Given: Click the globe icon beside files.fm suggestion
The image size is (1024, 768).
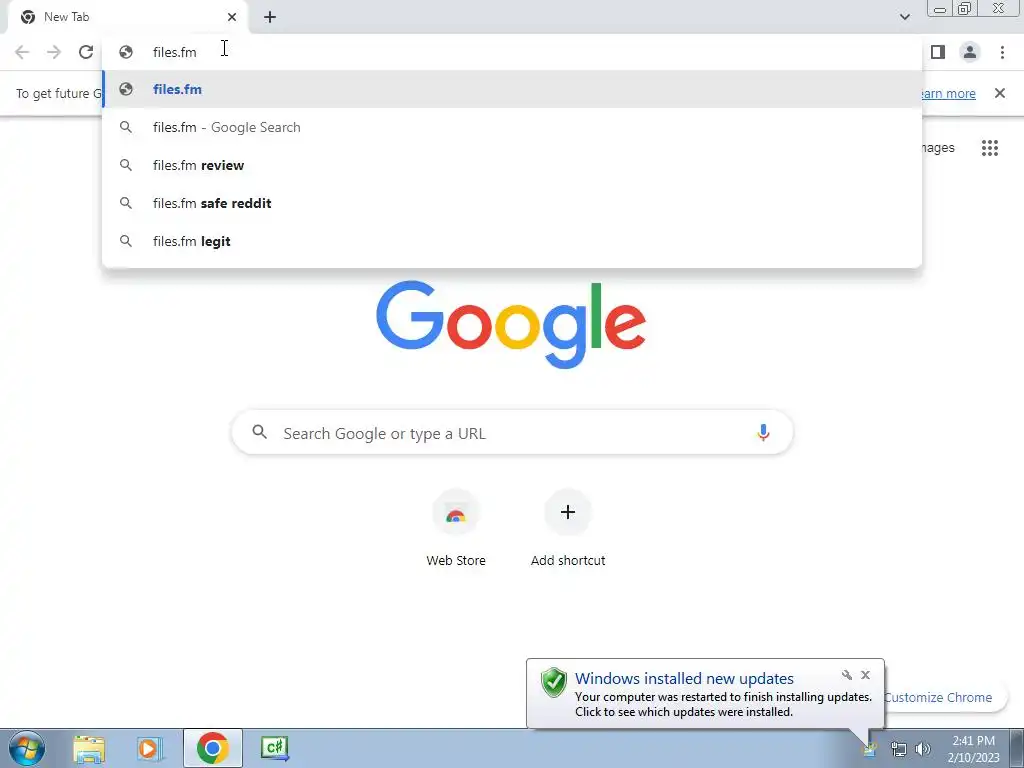Looking at the screenshot, I should tap(126, 89).
